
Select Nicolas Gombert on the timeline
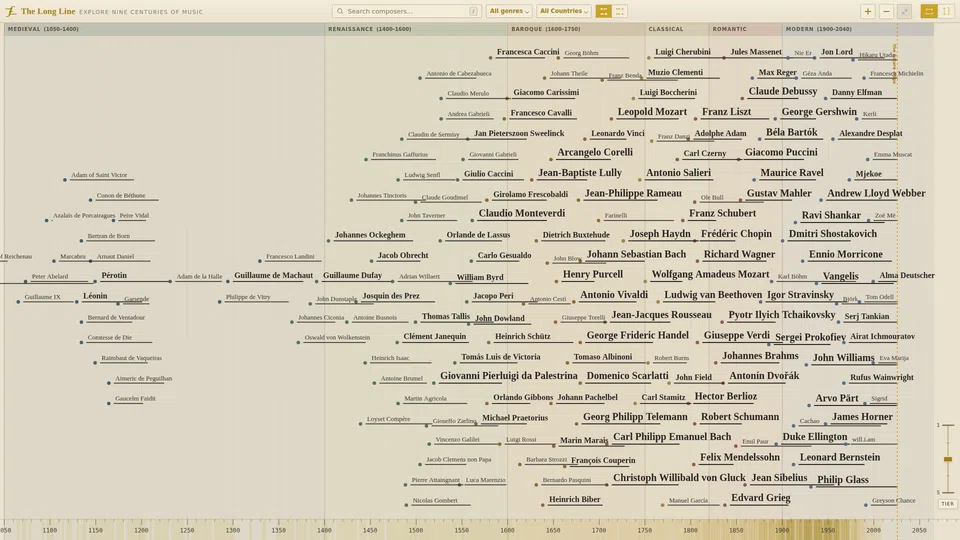[435, 501]
